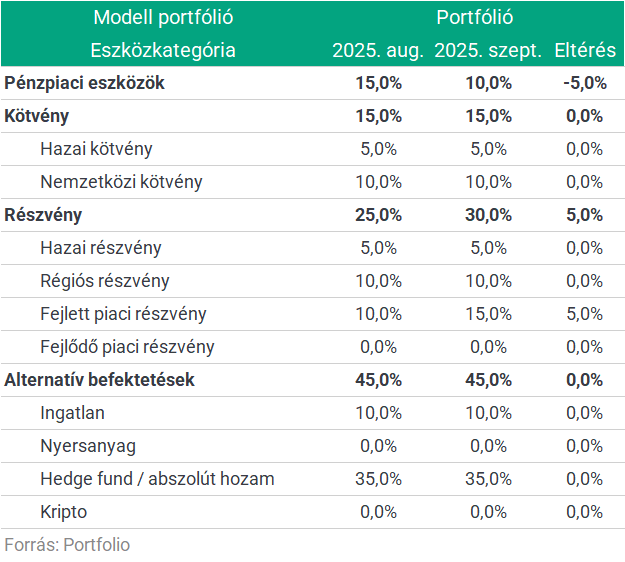Click the Hazai részvény row label
The height and width of the screenshot is (562, 625).
[100, 248]
